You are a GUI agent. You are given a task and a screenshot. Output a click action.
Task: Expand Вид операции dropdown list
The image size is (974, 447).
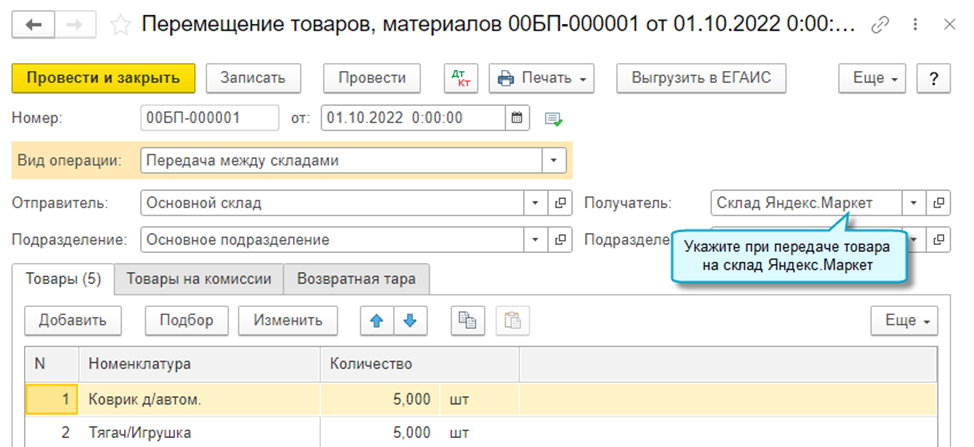[555, 160]
